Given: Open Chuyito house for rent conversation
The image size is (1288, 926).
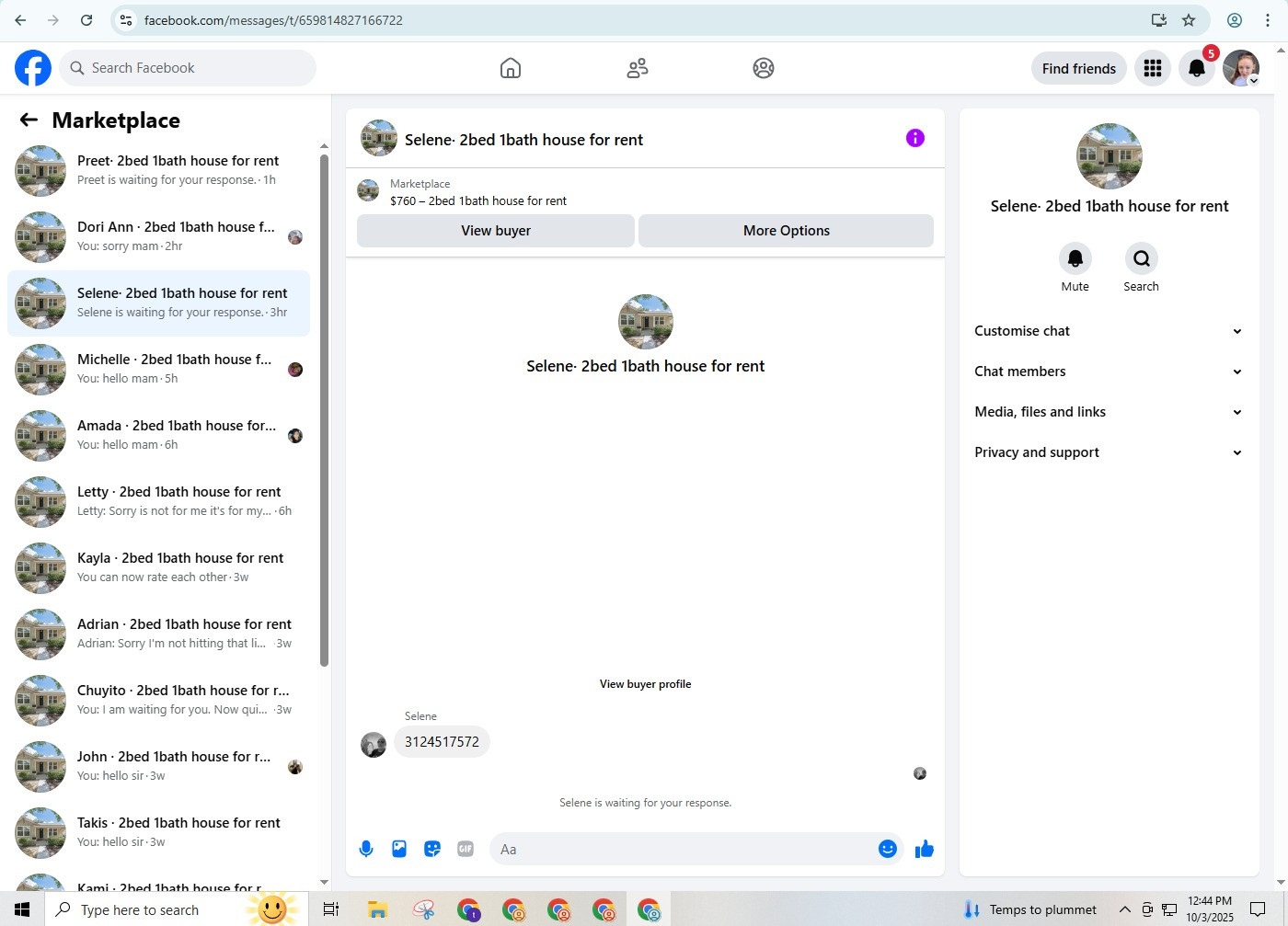Looking at the screenshot, I should 158,701.
